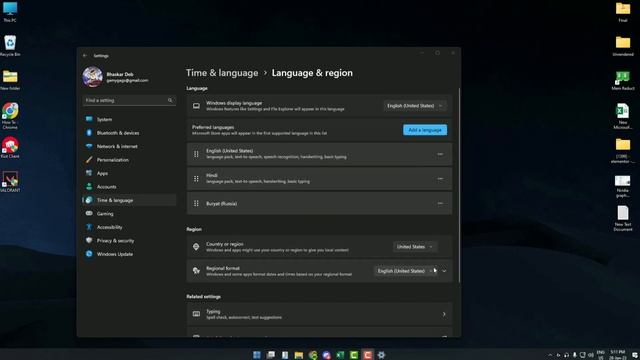Viewport: 640px width, 360px height.
Task: Expand the Regional format row chevron
Action: pos(444,271)
